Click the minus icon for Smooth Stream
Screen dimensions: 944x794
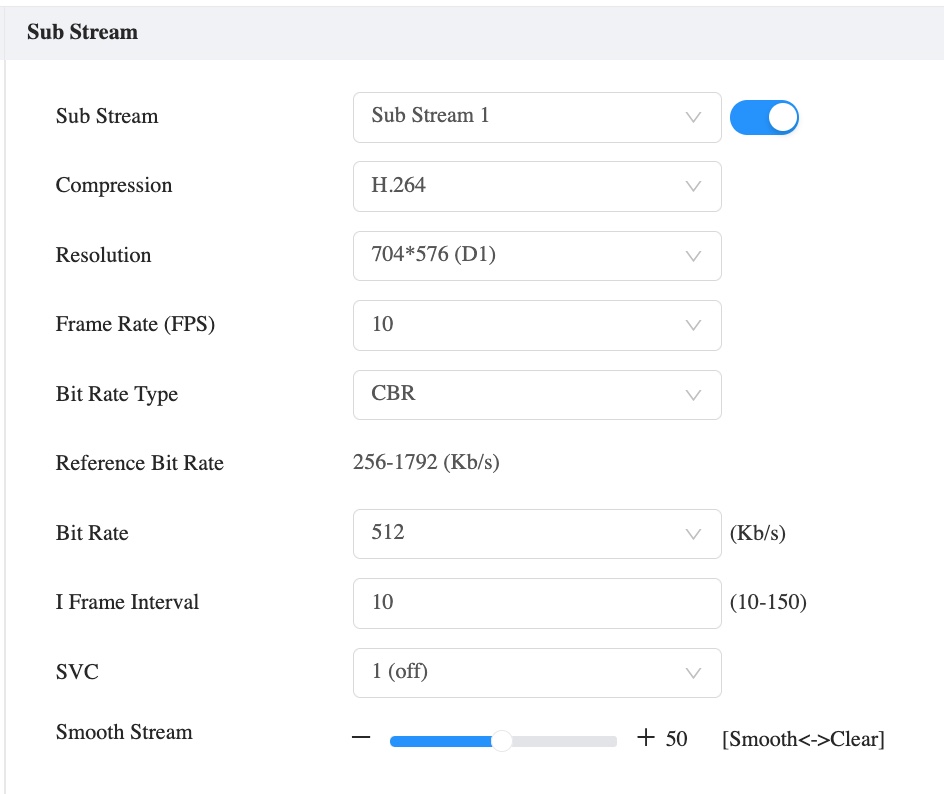click(x=362, y=739)
